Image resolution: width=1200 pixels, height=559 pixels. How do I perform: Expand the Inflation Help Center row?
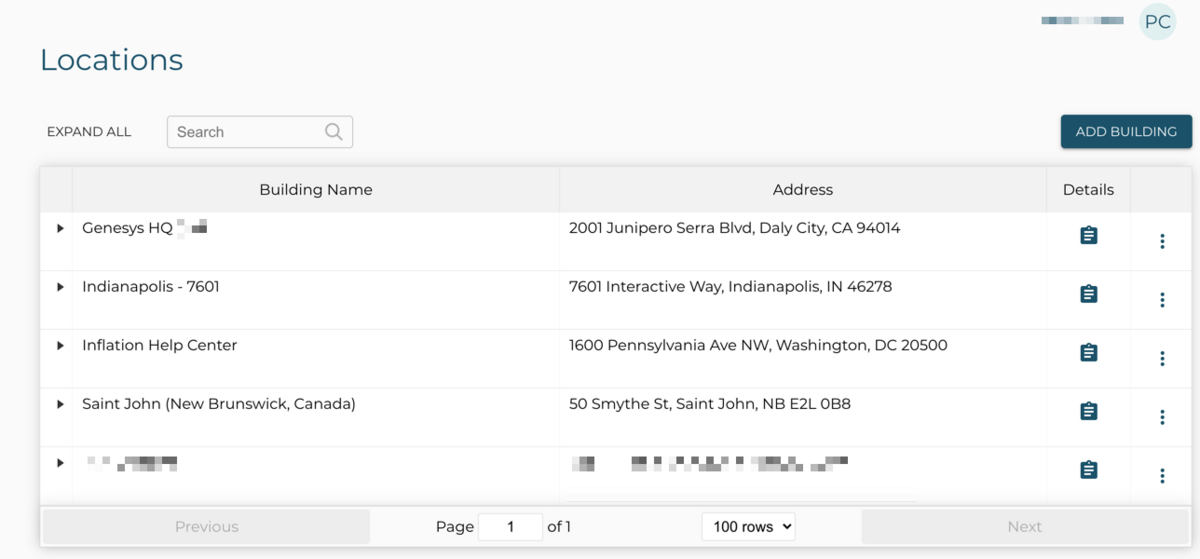pos(60,345)
